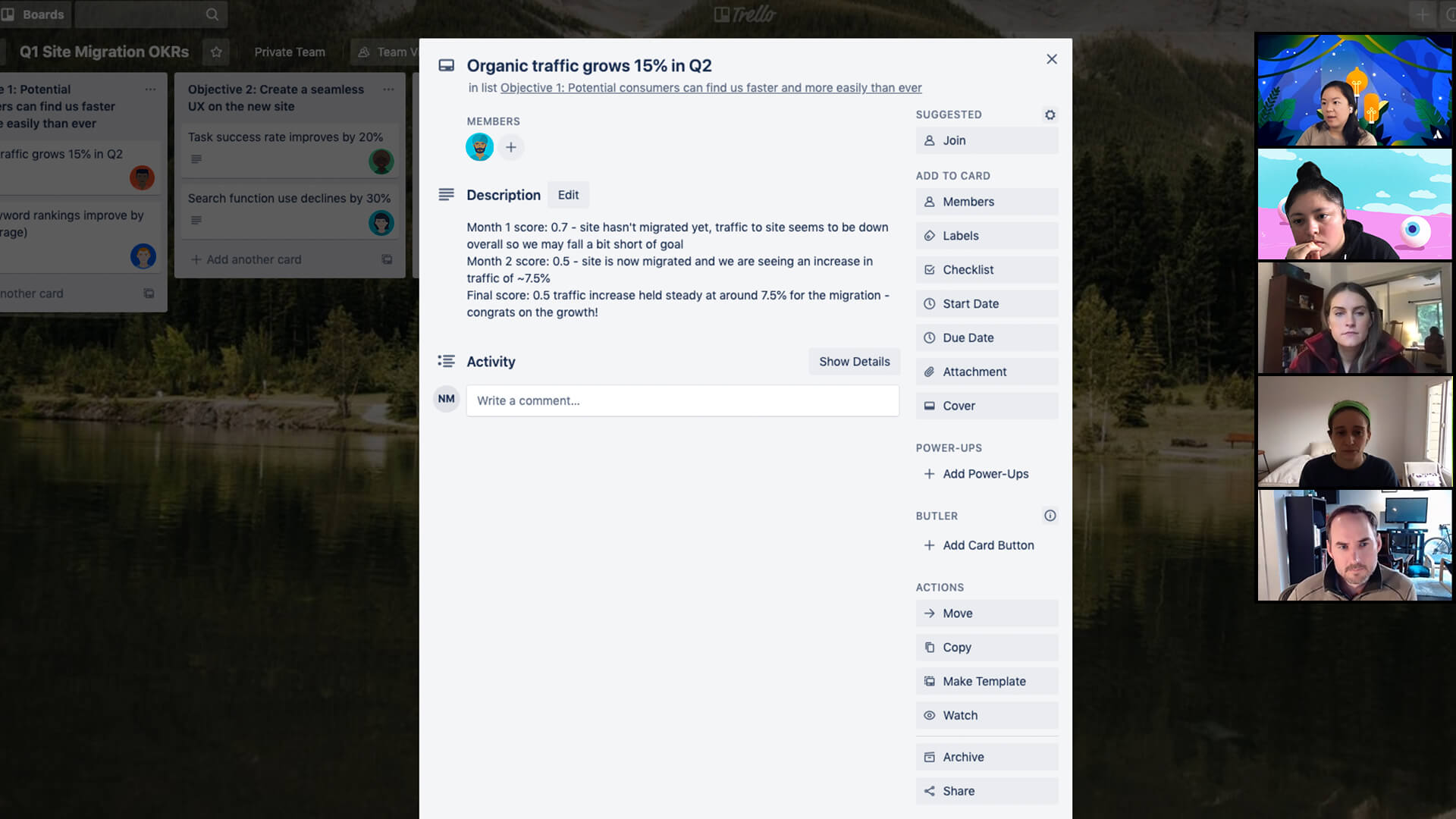
Task: Click the Write a comment input field
Action: pyautogui.click(x=683, y=400)
